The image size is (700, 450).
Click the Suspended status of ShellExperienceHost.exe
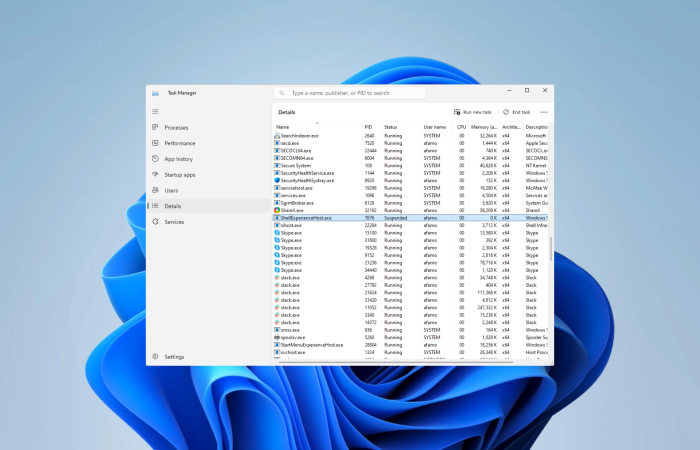[396, 218]
